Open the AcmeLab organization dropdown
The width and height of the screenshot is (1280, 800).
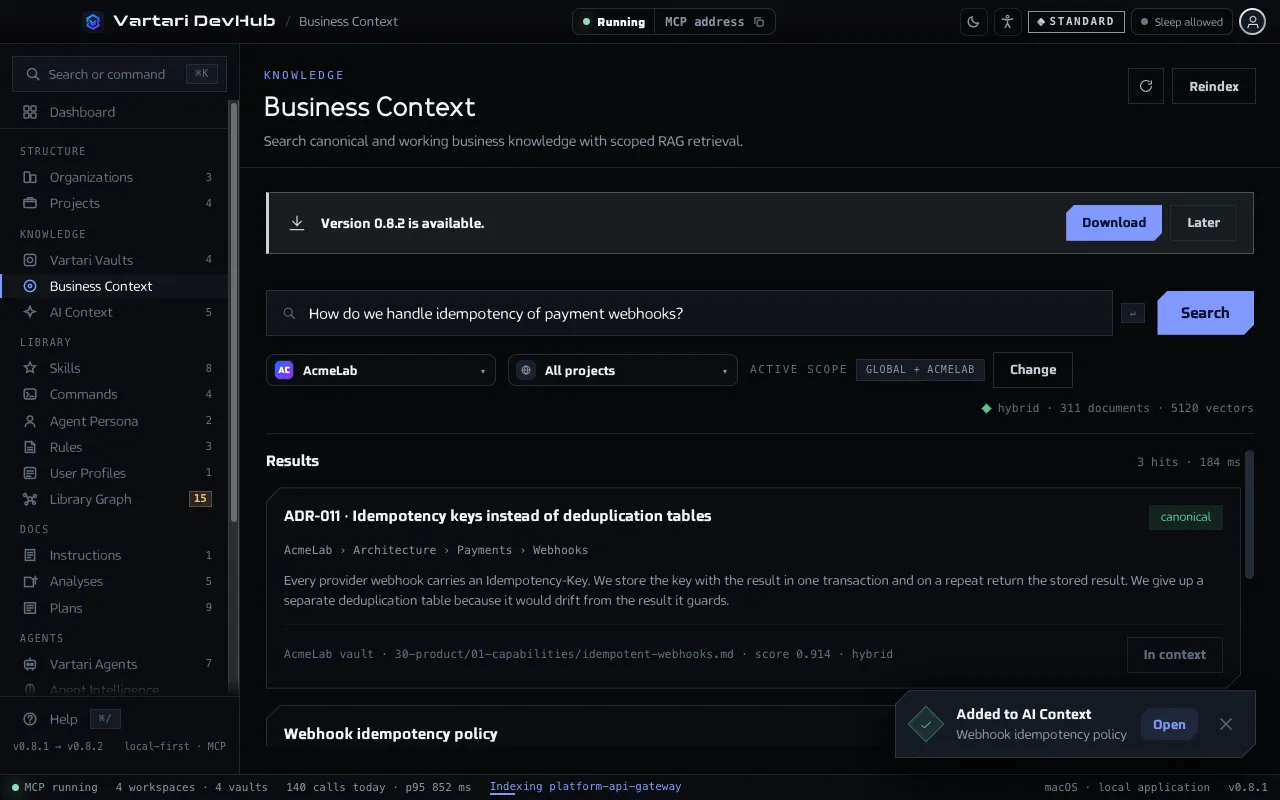(x=381, y=370)
